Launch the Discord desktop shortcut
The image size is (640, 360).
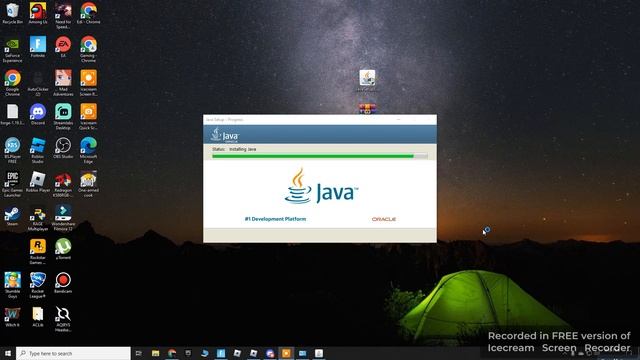(38, 114)
